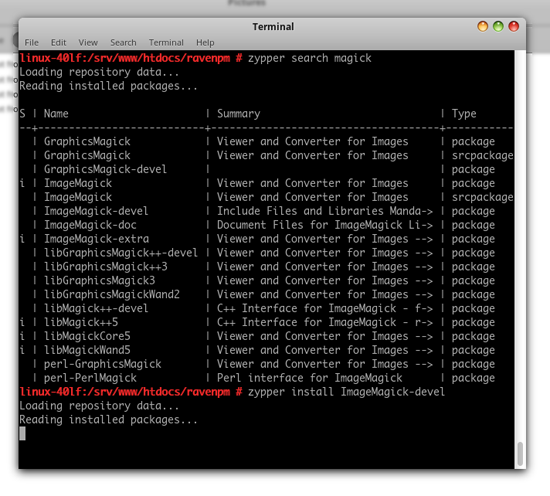The height and width of the screenshot is (496, 550).
Task: Click 'Document Files for ImageMagick Li->' summary
Action: (x=325, y=225)
